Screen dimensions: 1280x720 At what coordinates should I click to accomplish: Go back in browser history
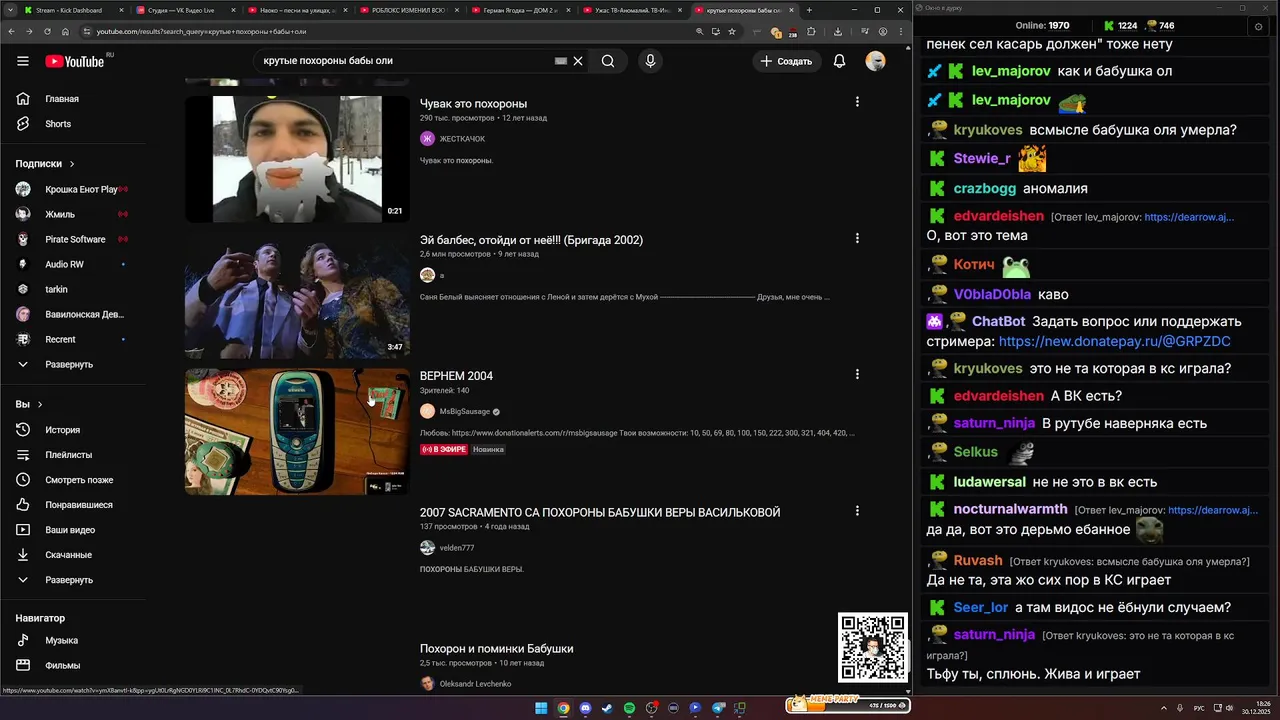[12, 31]
